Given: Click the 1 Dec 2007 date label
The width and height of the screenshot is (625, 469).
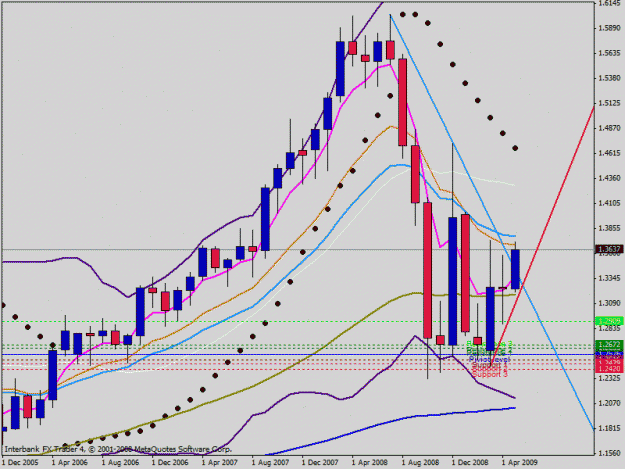Looking at the screenshot, I should [320, 463].
